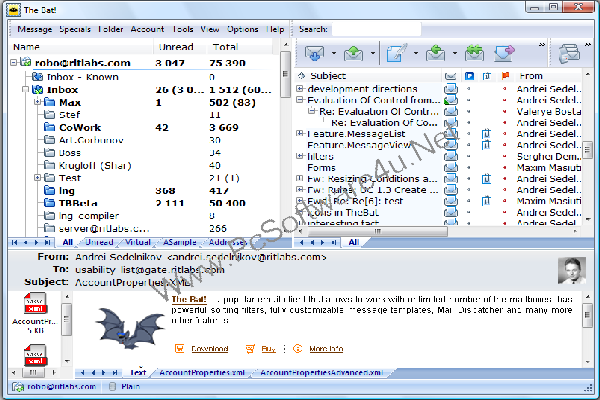Click the Send queued mail toolbar icon

[x=354, y=53]
